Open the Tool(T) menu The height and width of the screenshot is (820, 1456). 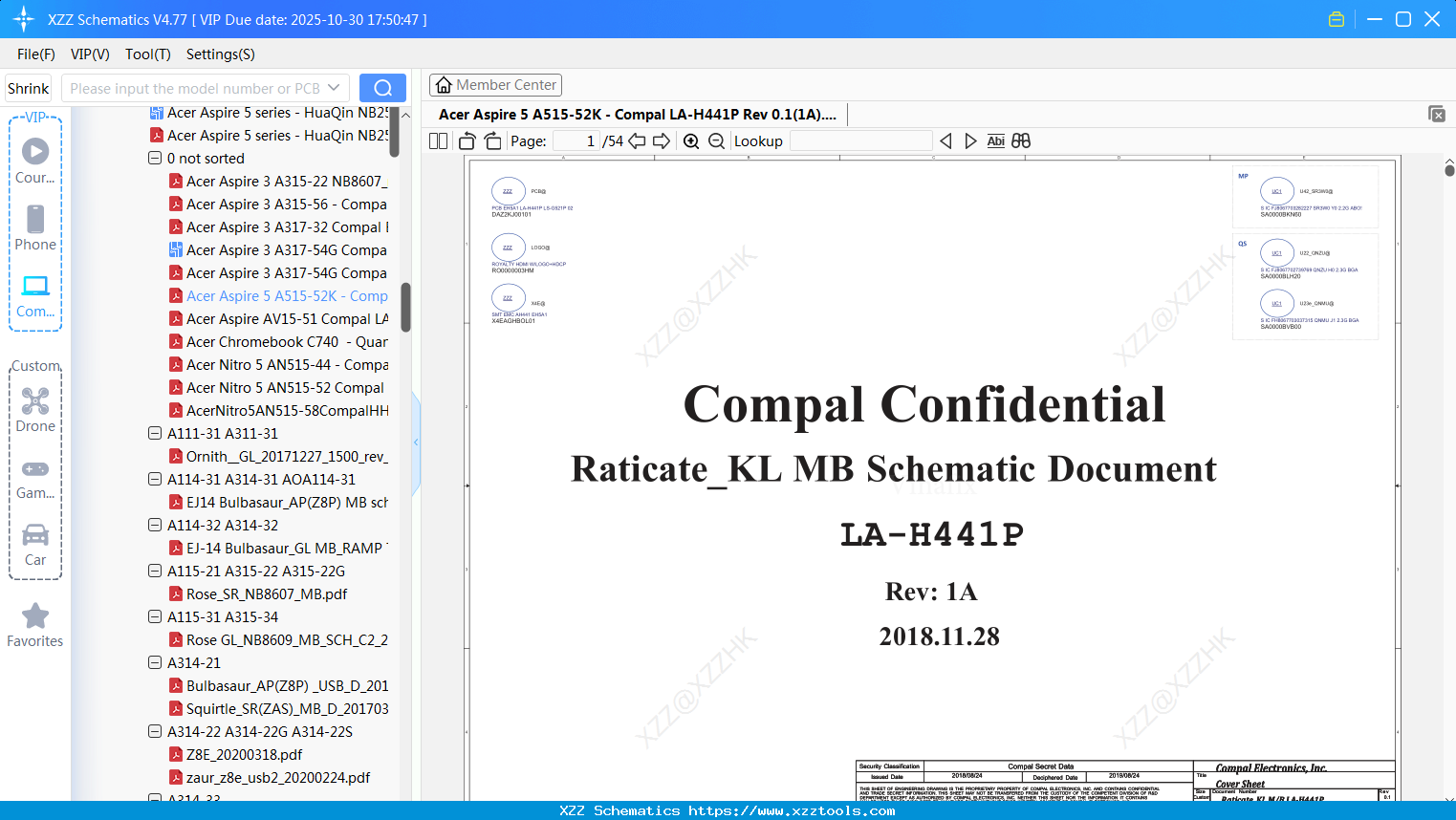[148, 54]
